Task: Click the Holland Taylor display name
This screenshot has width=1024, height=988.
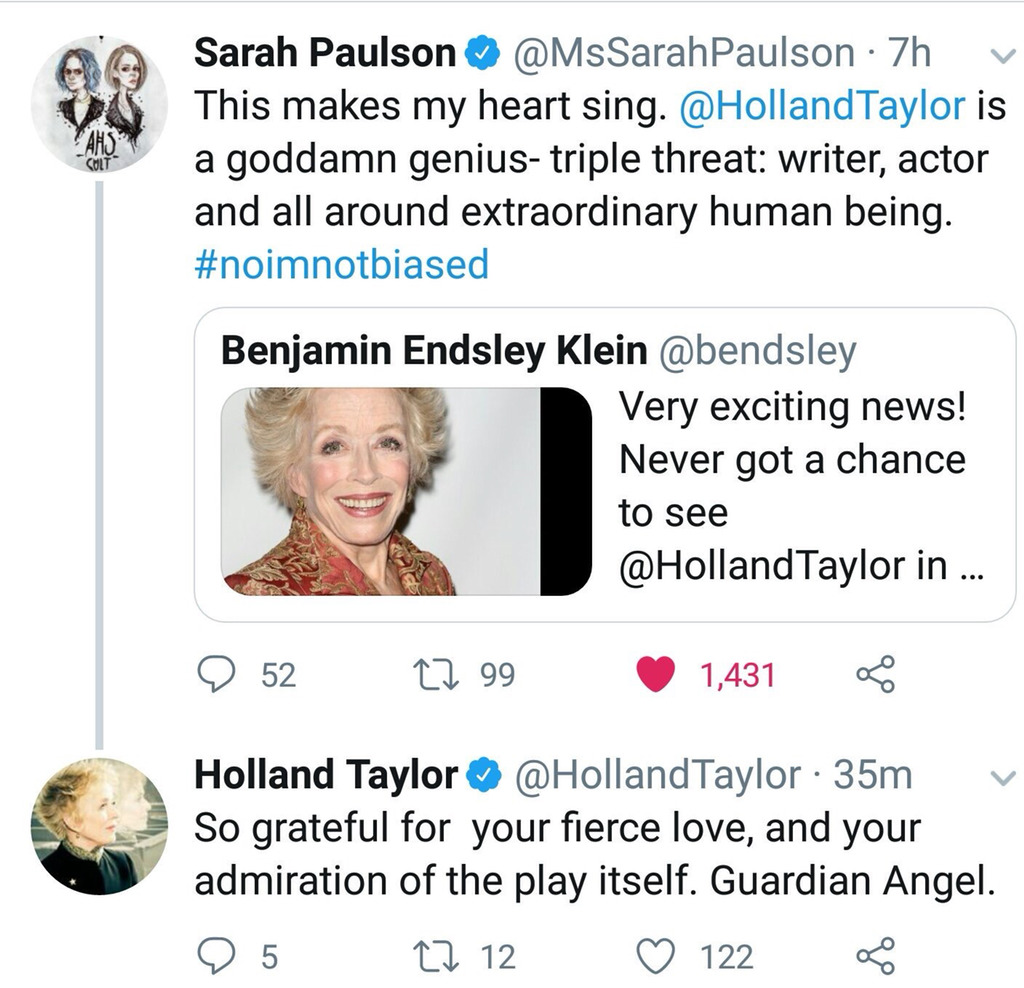Action: (327, 774)
